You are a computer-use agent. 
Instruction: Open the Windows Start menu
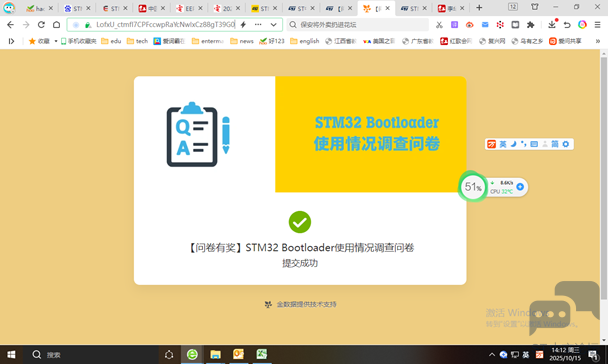(11, 355)
